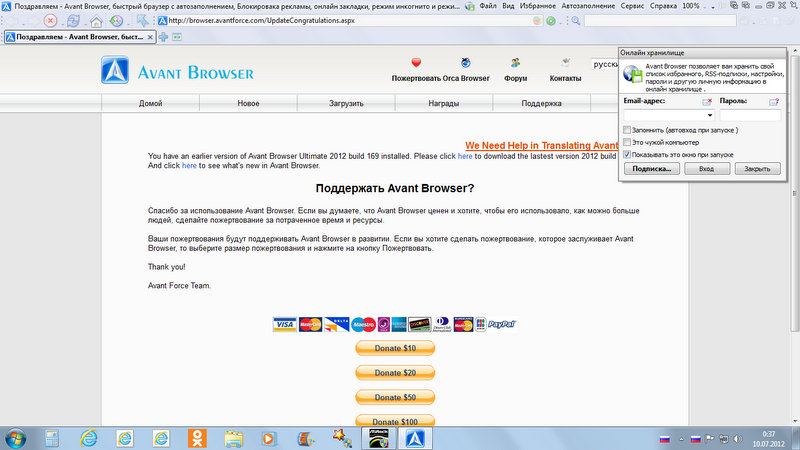Click the Donate $50 button
This screenshot has width=800, height=450.
click(x=395, y=397)
